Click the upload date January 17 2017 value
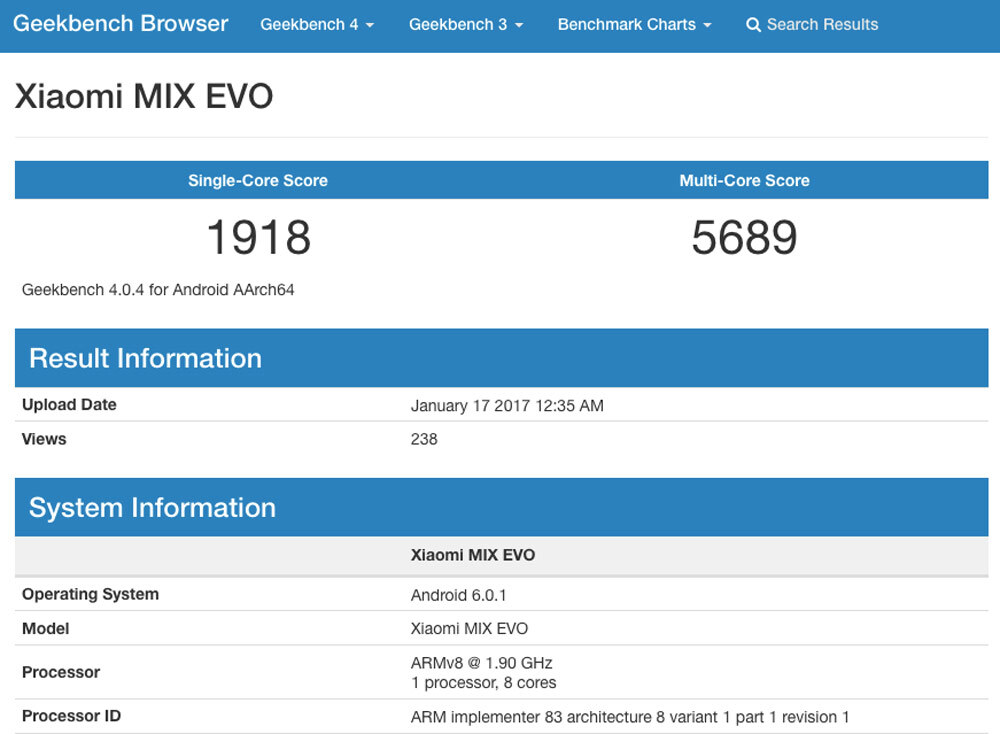 pyautogui.click(x=507, y=406)
